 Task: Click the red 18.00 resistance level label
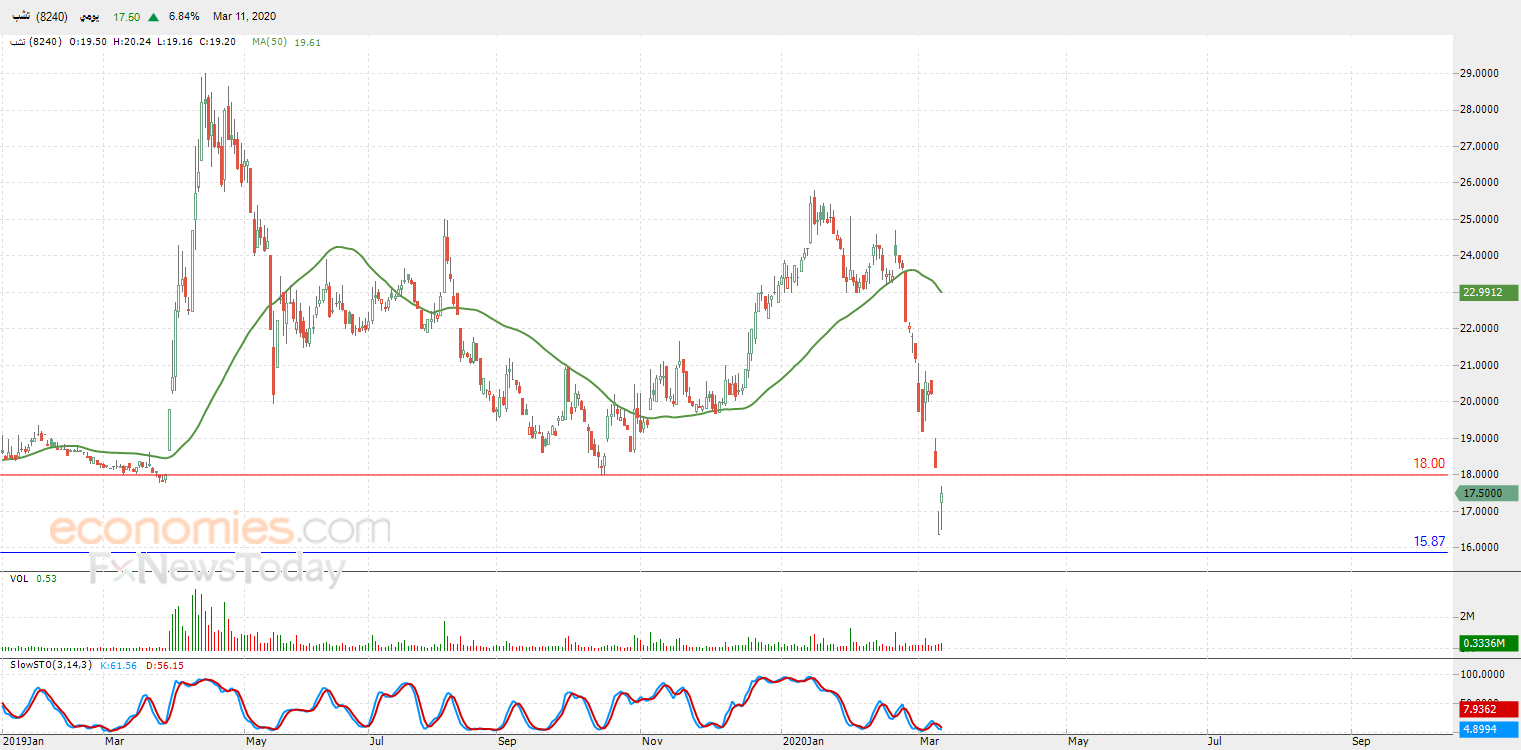coord(1428,463)
